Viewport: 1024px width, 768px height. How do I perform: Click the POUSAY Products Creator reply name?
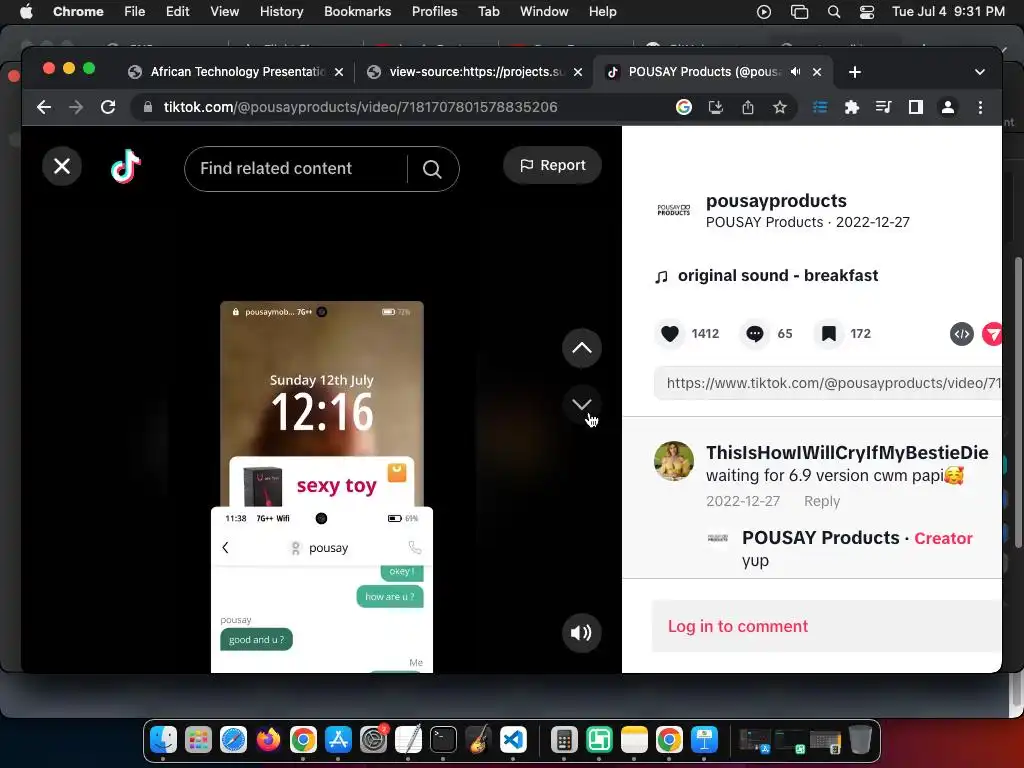pos(820,537)
